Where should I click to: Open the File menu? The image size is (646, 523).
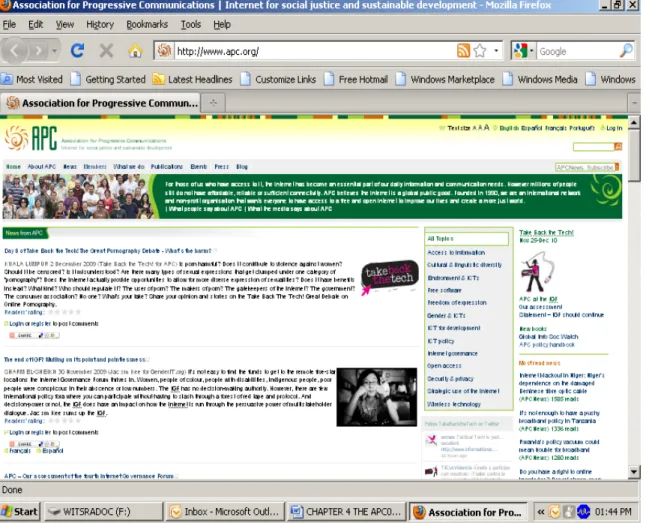click(x=9, y=25)
